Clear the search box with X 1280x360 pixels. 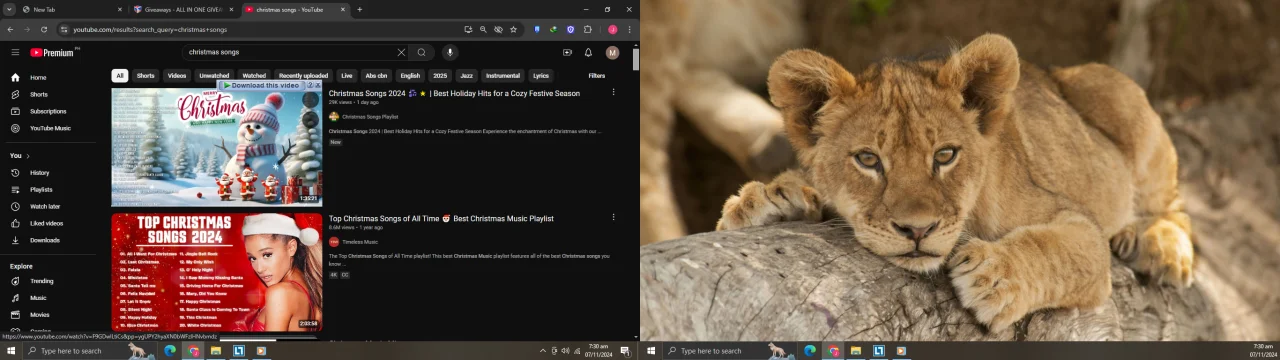pos(401,52)
